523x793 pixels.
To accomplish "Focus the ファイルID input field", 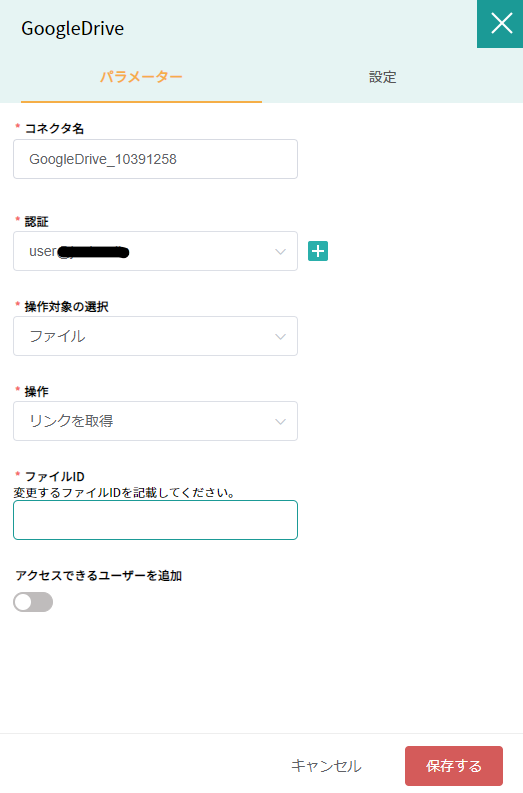I will click(155, 520).
